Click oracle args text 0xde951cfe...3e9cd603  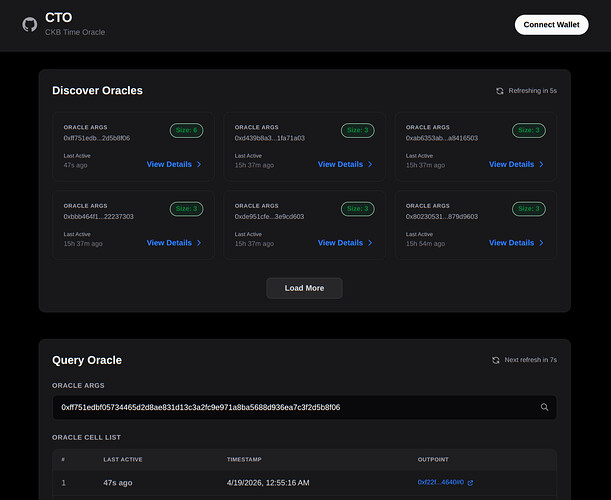(269, 217)
